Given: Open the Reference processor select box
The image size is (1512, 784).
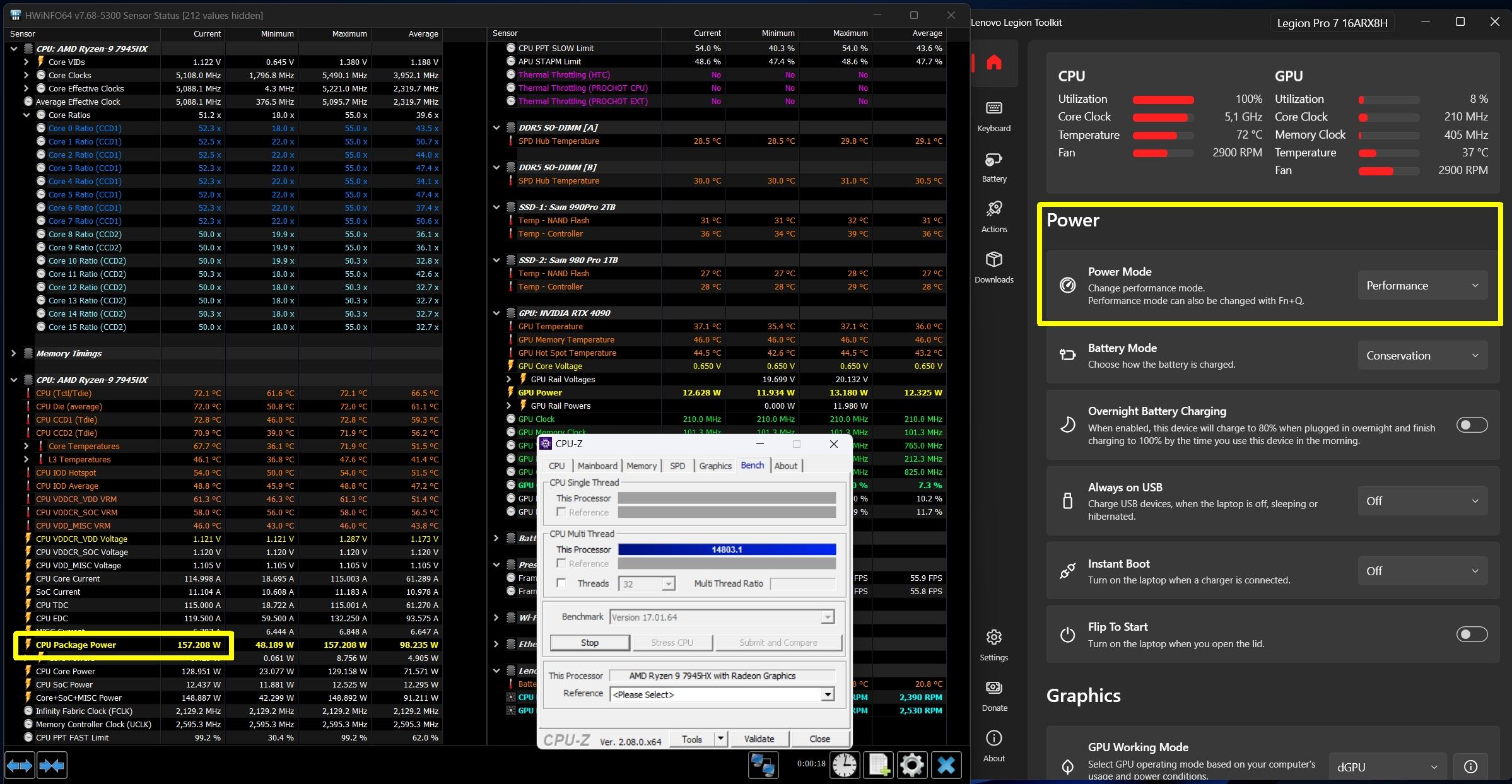Looking at the screenshot, I should coord(722,694).
